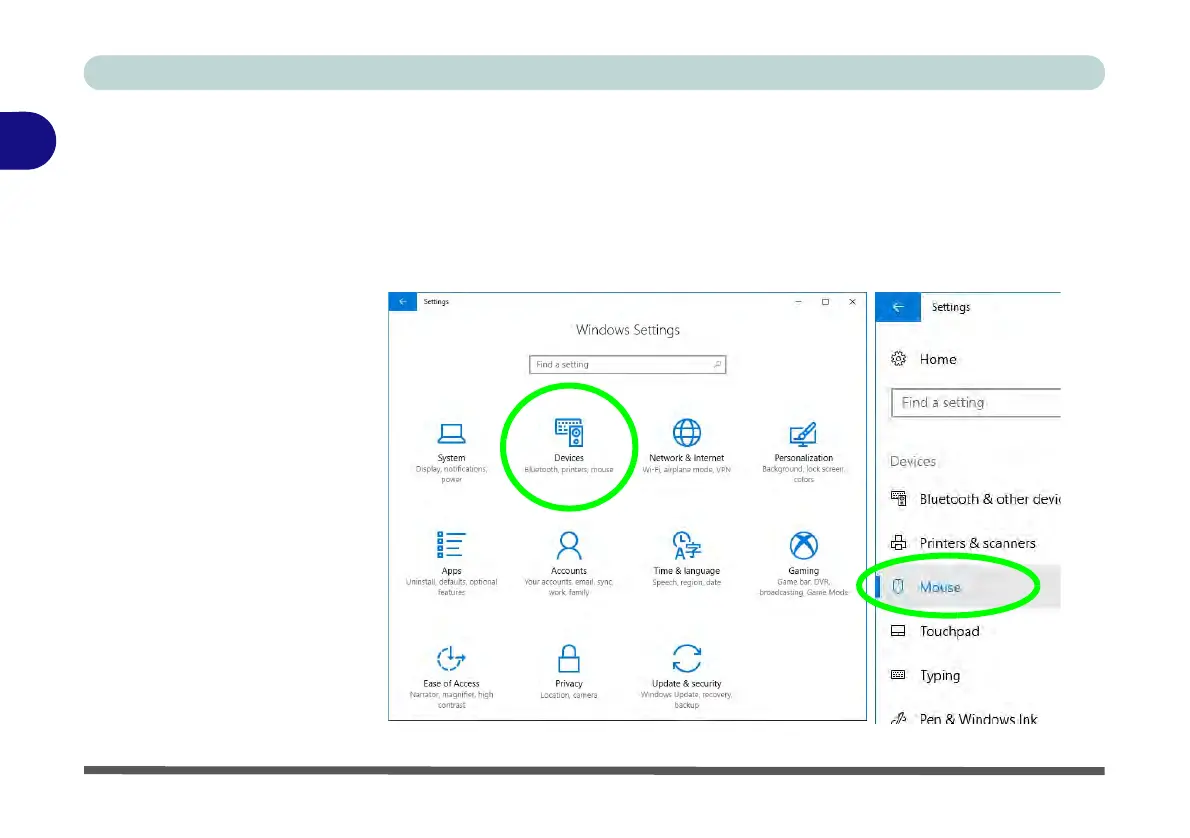Click the Touchpad icon in sidebar

899,631
